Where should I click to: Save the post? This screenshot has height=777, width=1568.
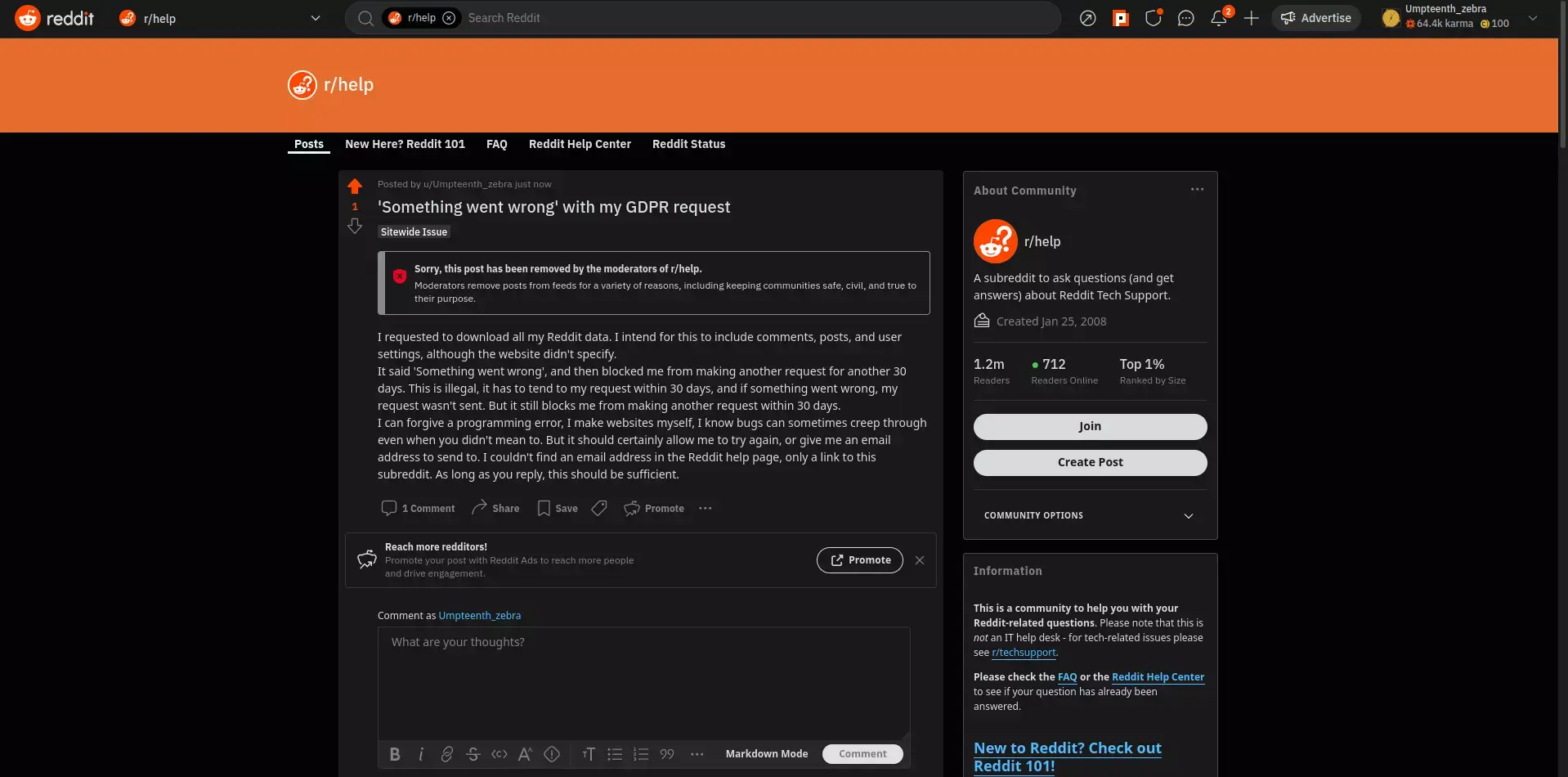point(558,508)
